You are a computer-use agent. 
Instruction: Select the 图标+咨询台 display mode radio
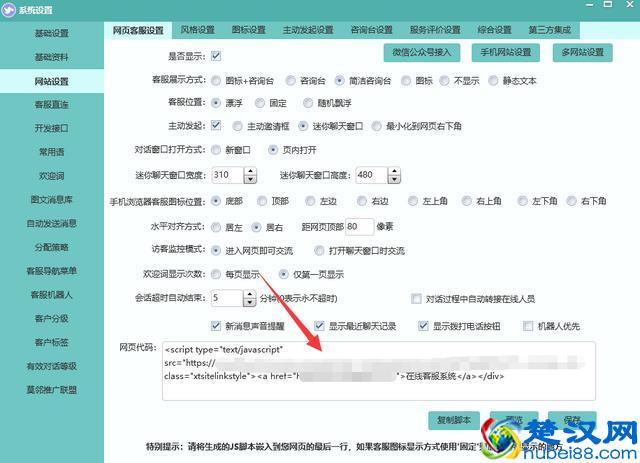tap(217, 78)
